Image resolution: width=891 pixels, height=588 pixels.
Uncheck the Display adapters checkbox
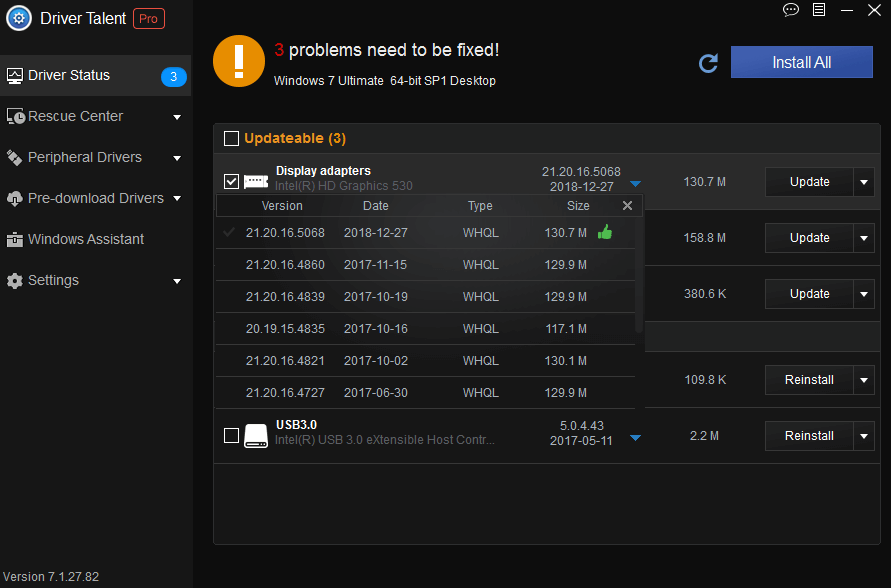[x=231, y=181]
